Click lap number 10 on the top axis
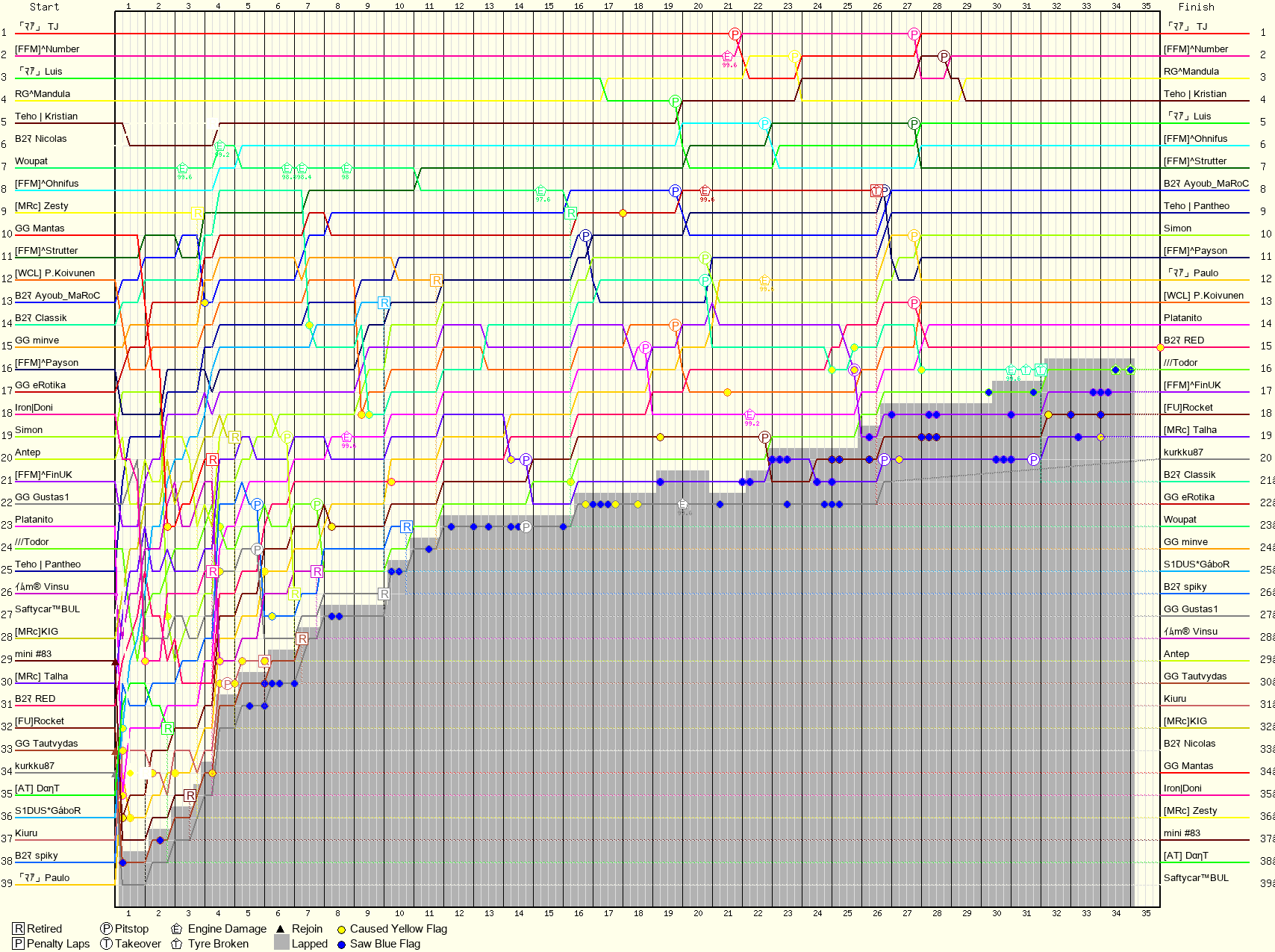Screen dimensions: 1275x952 399,6
